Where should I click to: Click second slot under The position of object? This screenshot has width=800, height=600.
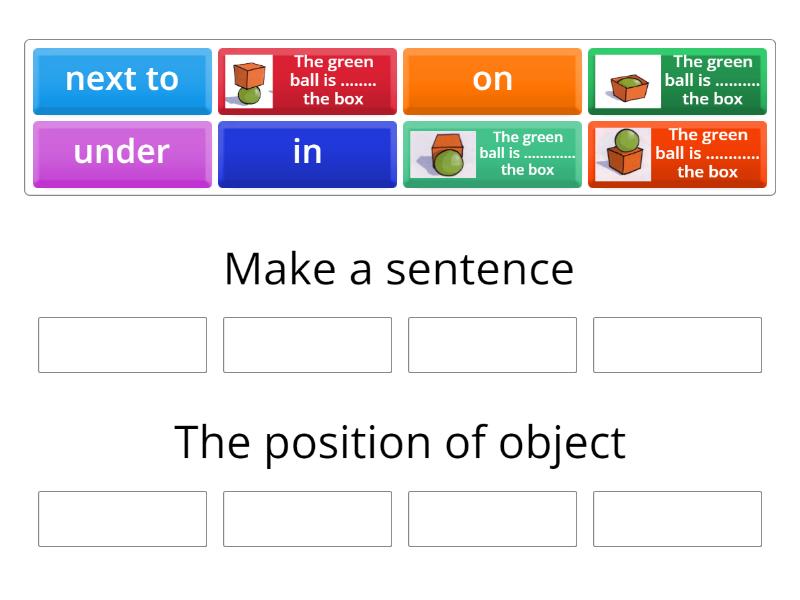(x=307, y=519)
